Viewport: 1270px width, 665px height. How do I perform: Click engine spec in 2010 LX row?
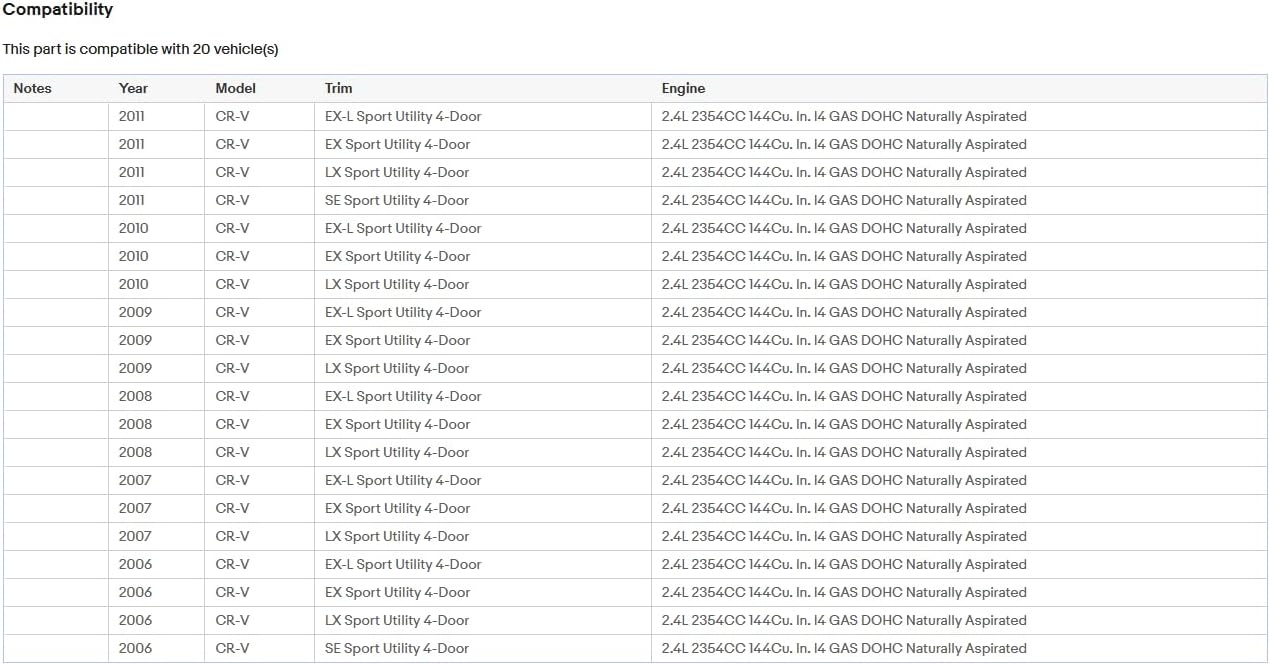[x=844, y=284]
